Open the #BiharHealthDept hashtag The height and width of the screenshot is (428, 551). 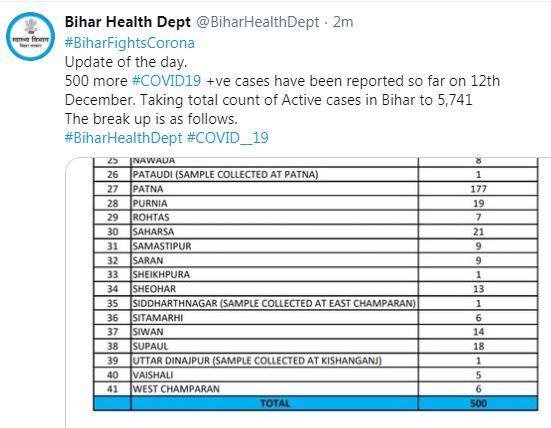coord(124,137)
